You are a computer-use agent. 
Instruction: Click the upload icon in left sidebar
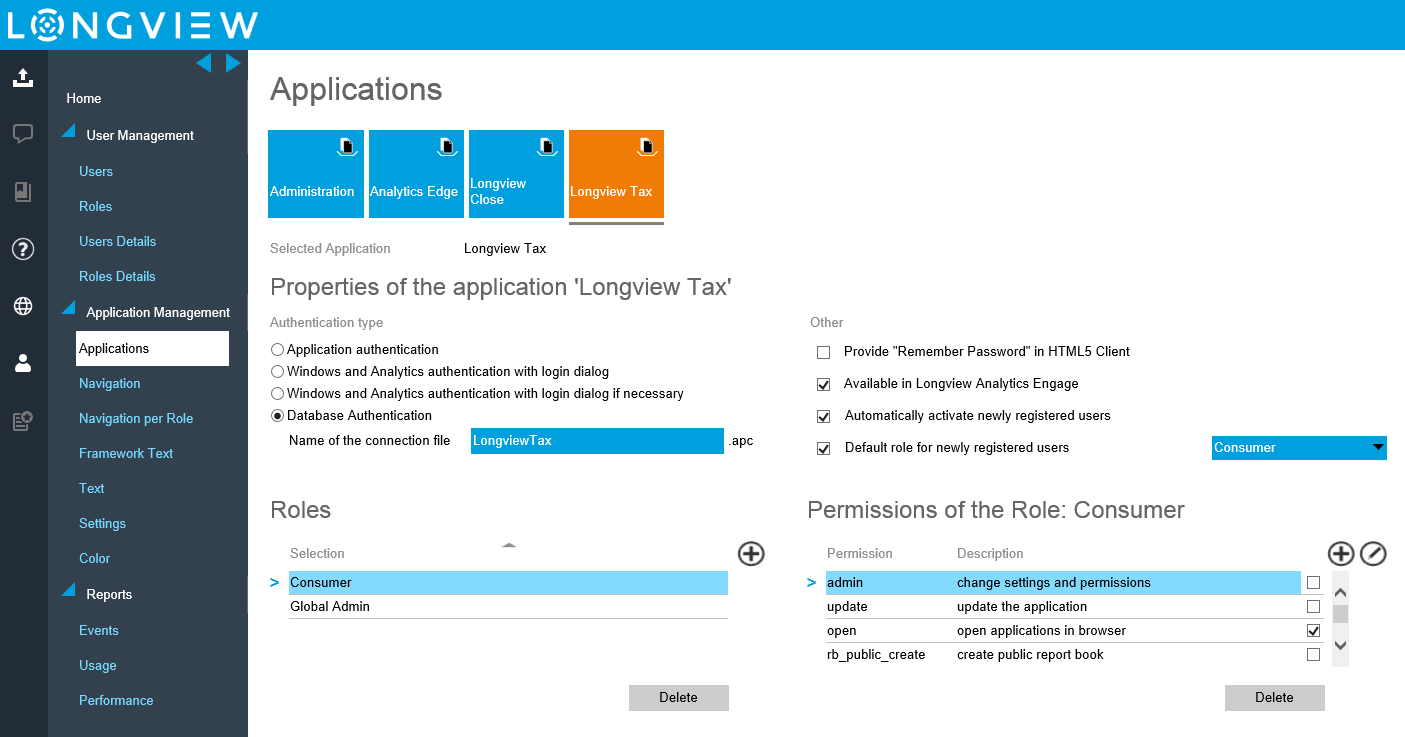[23, 78]
